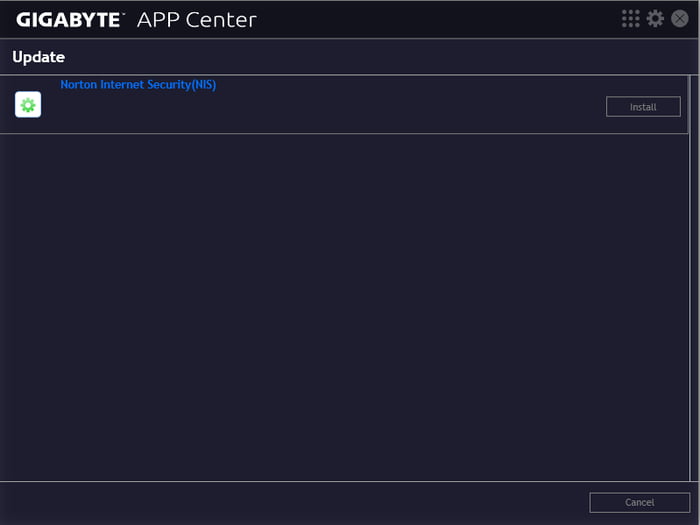Click the Update heading text
The image size is (700, 525).
pyautogui.click(x=38, y=57)
